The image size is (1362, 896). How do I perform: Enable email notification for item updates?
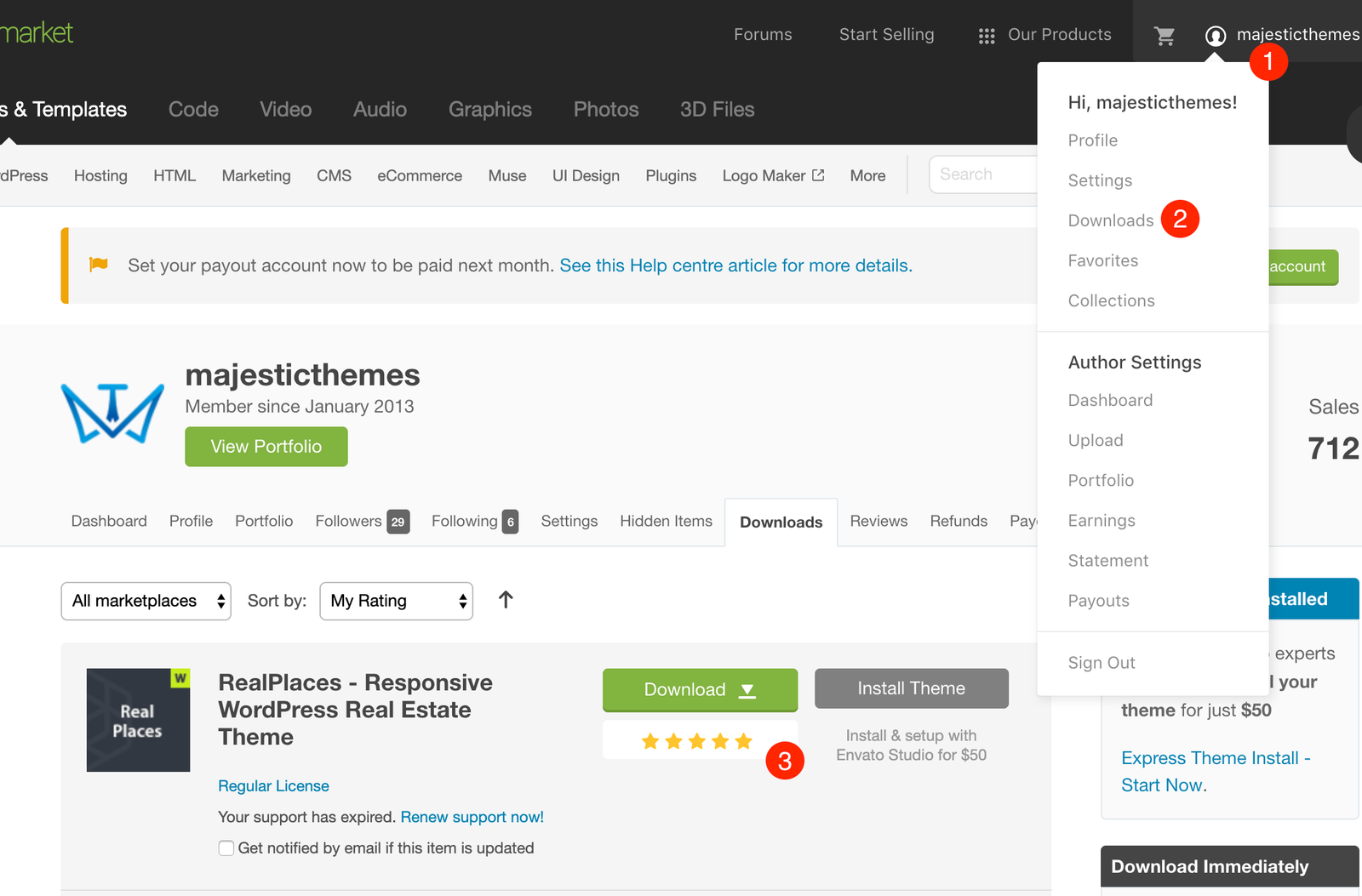pos(226,848)
